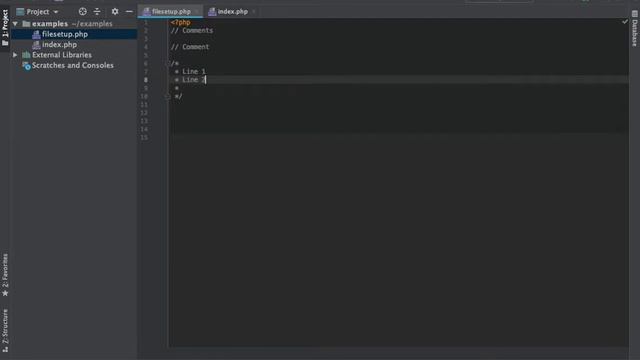Click the examples folder name
The image size is (640, 360).
50,24
